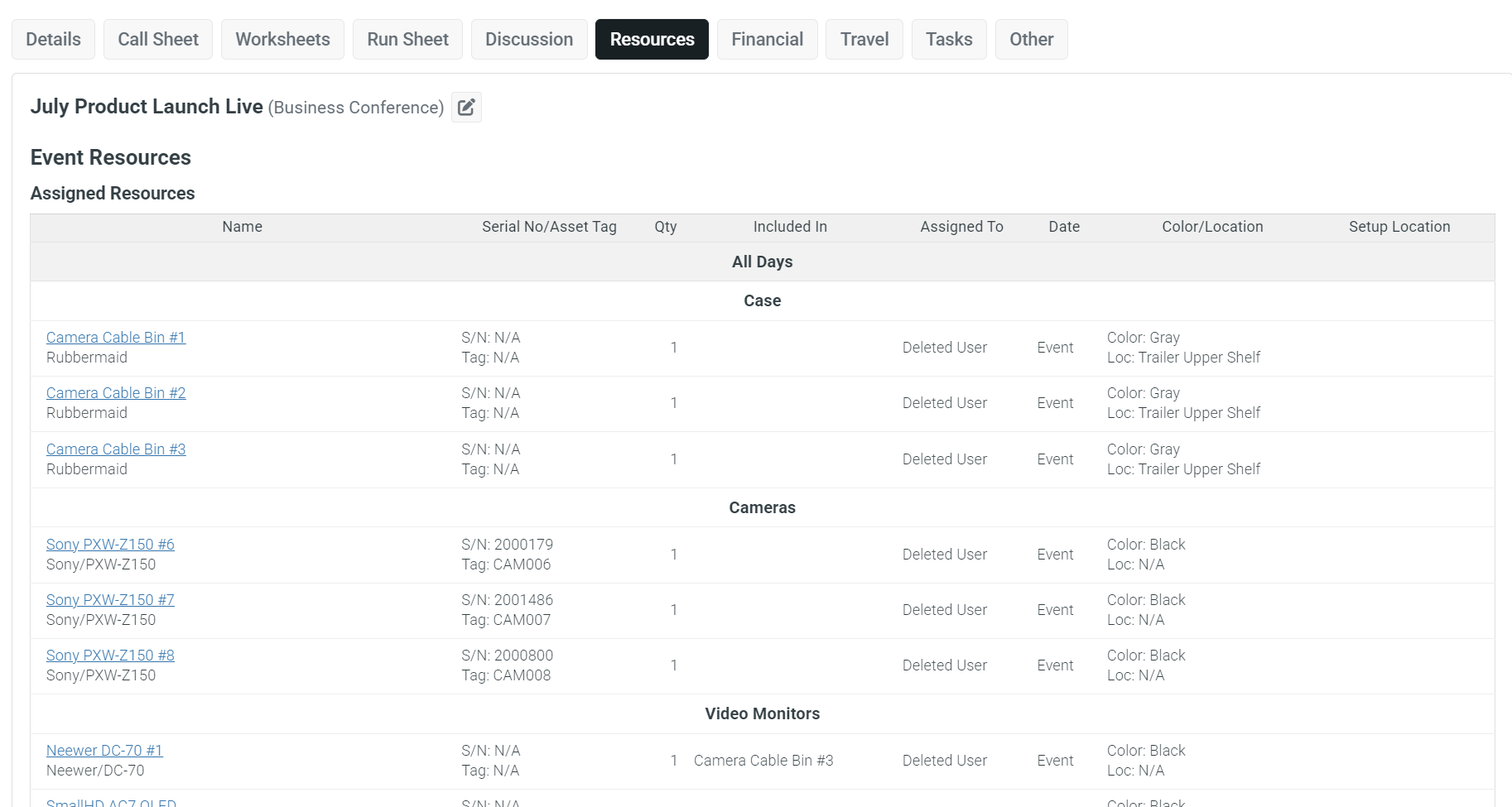The image size is (1512, 807).
Task: Open the Discussion tab
Action: 529,40
